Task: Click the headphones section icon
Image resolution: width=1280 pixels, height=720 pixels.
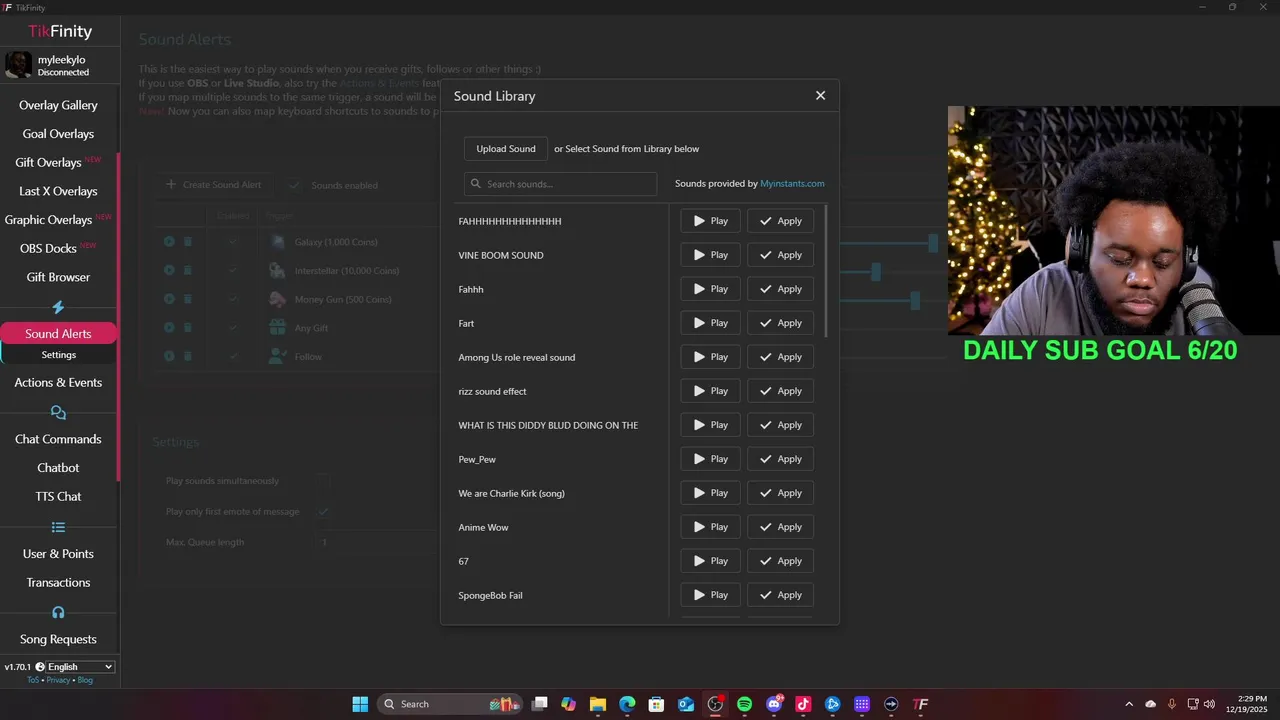Action: coord(58,612)
